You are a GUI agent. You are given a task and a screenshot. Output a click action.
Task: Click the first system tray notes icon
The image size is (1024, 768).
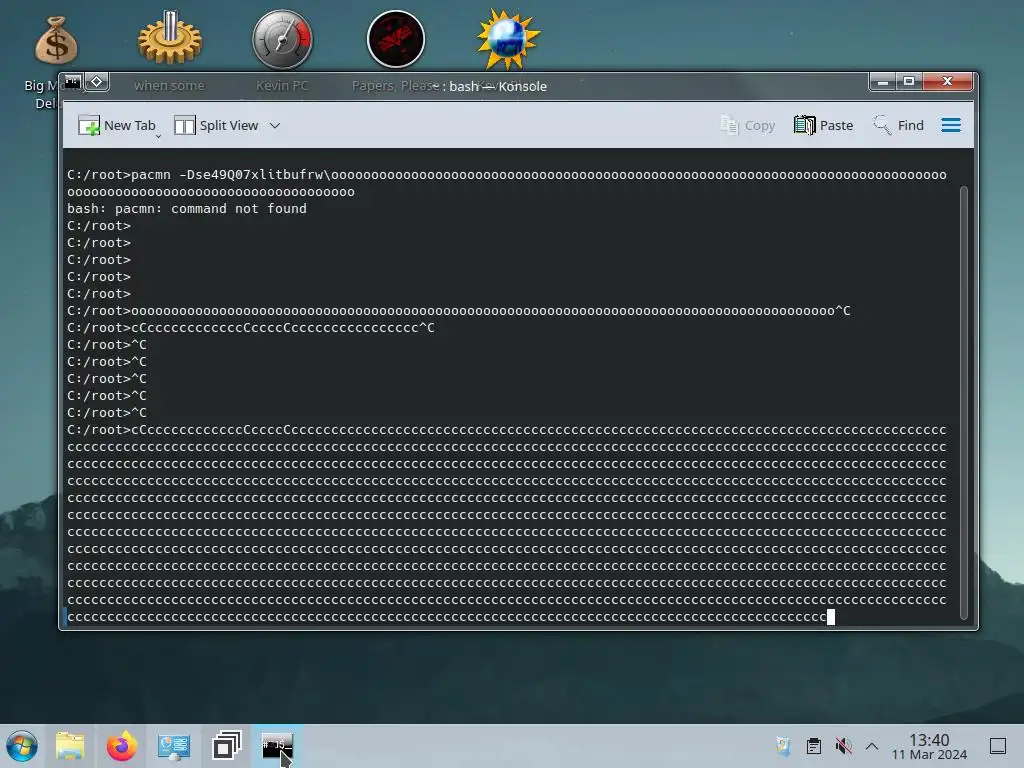click(784, 746)
